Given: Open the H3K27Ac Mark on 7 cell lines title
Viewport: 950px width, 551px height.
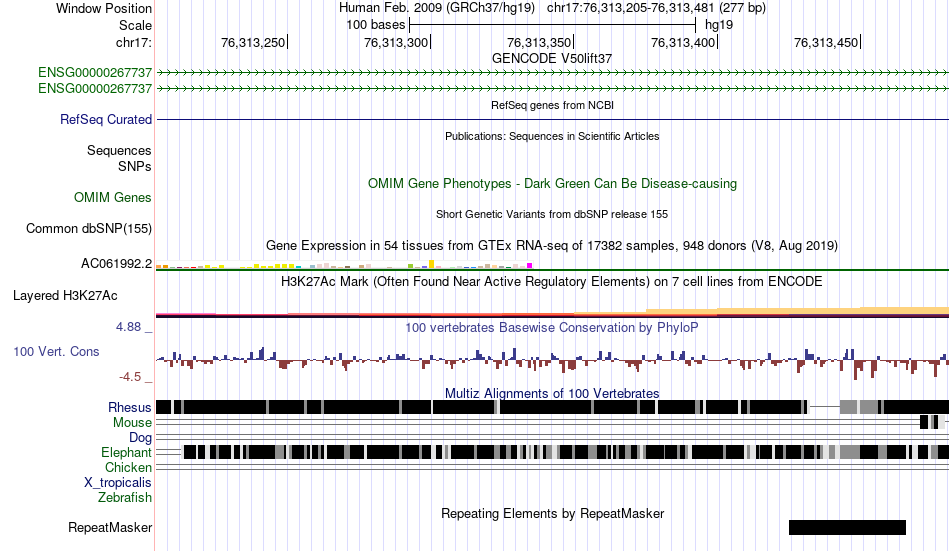Looking at the screenshot, I should (x=551, y=282).
